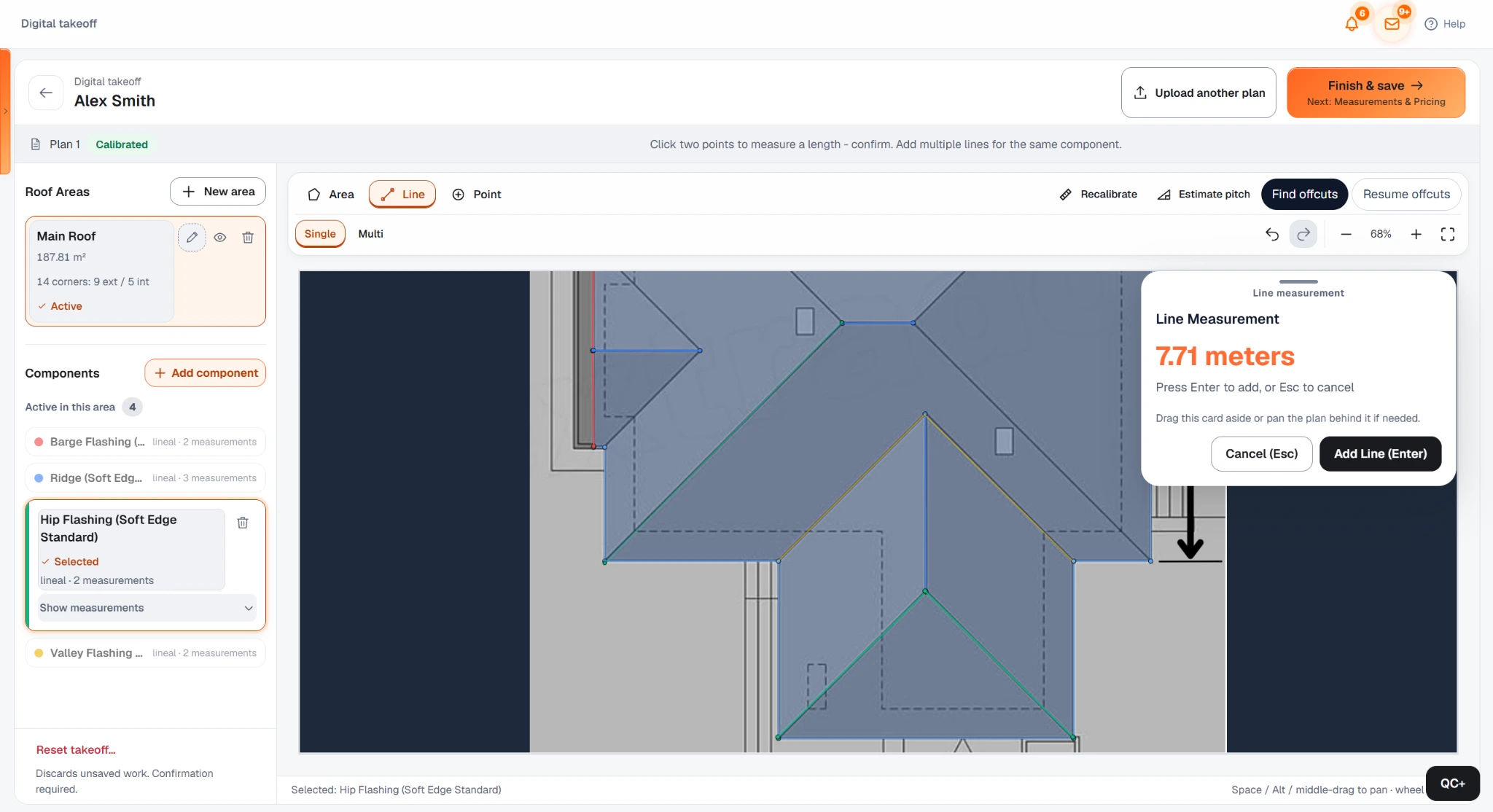Click the back arrow beside Alex Smith

click(x=46, y=93)
